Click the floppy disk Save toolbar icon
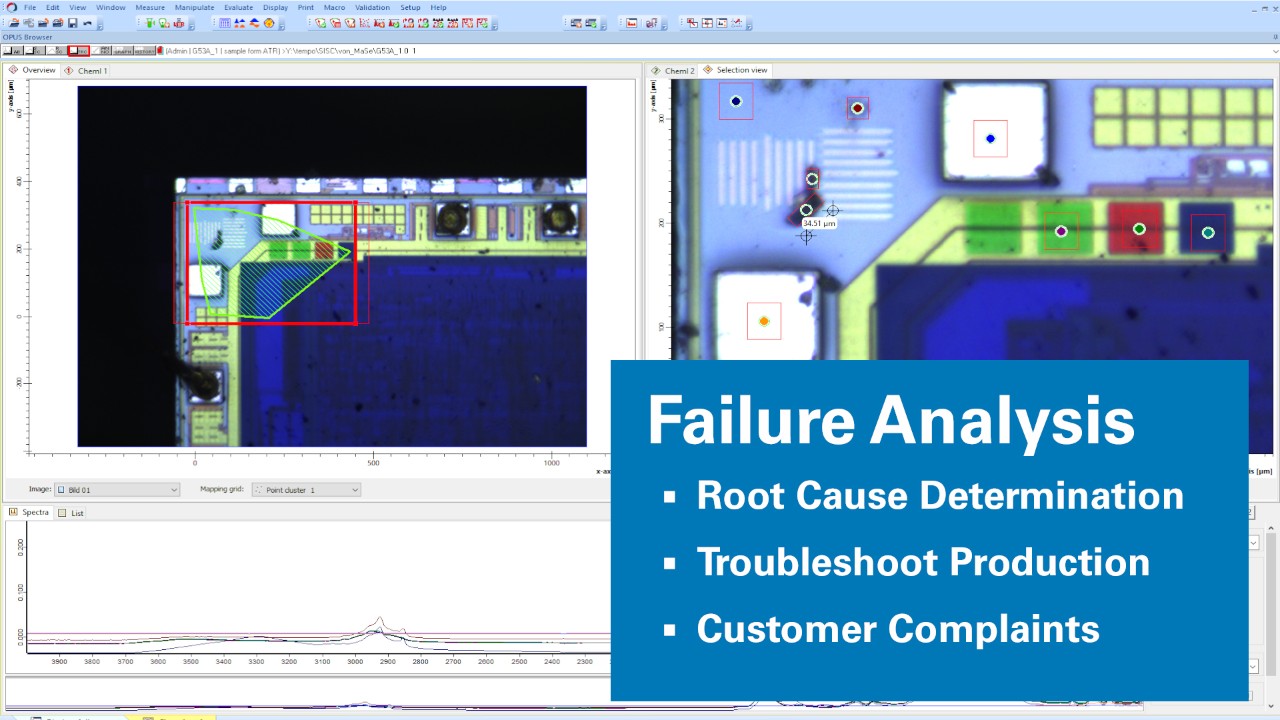This screenshot has height=720, width=1280. [x=73, y=23]
